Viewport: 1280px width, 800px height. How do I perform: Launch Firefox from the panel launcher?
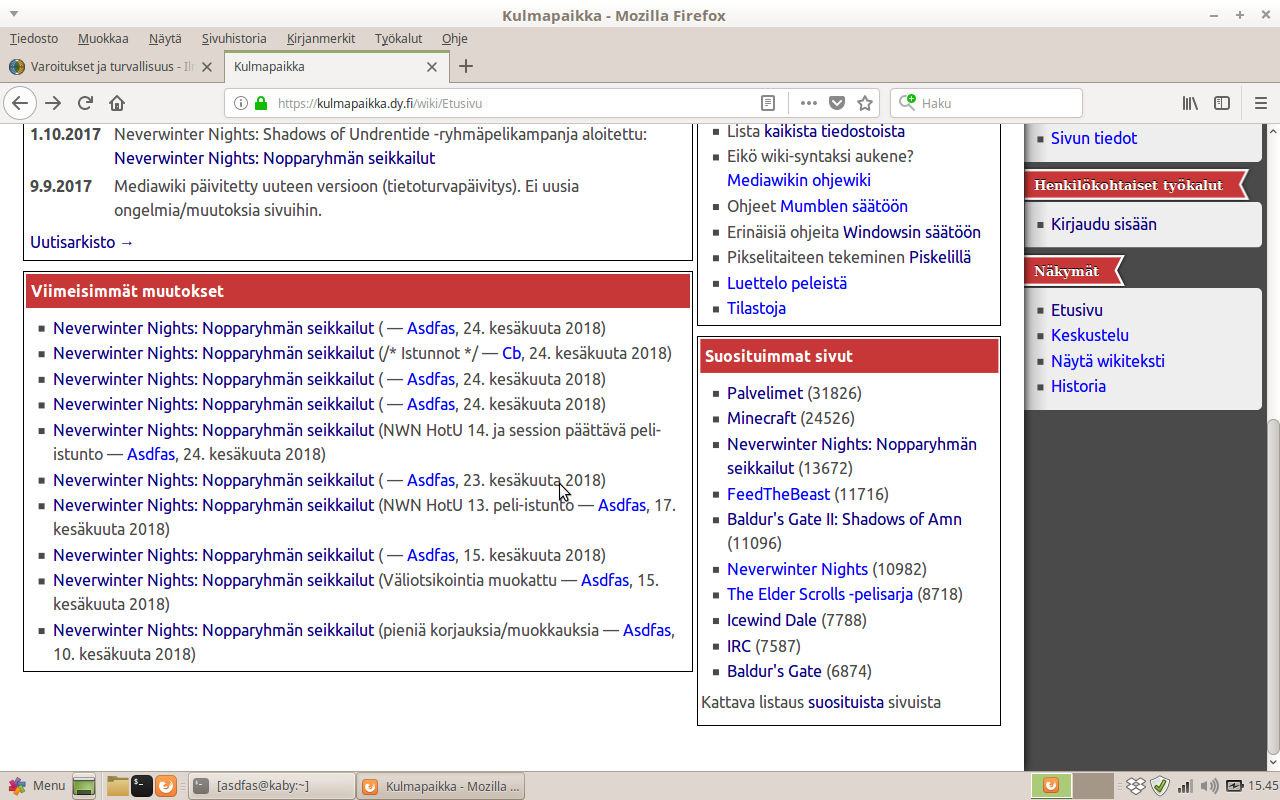pos(166,786)
